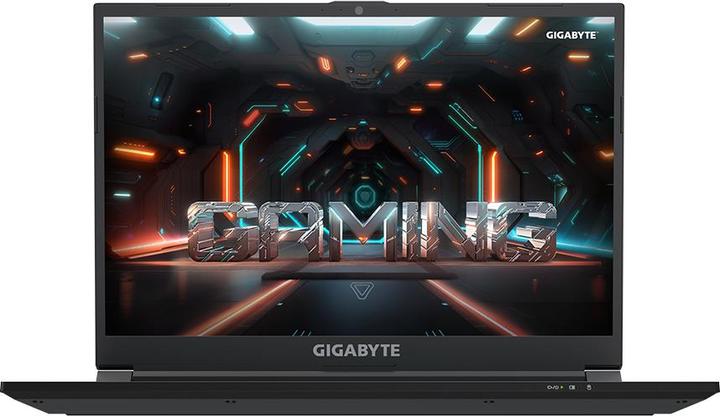Click the metallic GAMING text on screen
This screenshot has width=720, height=416.
[x=371, y=231]
